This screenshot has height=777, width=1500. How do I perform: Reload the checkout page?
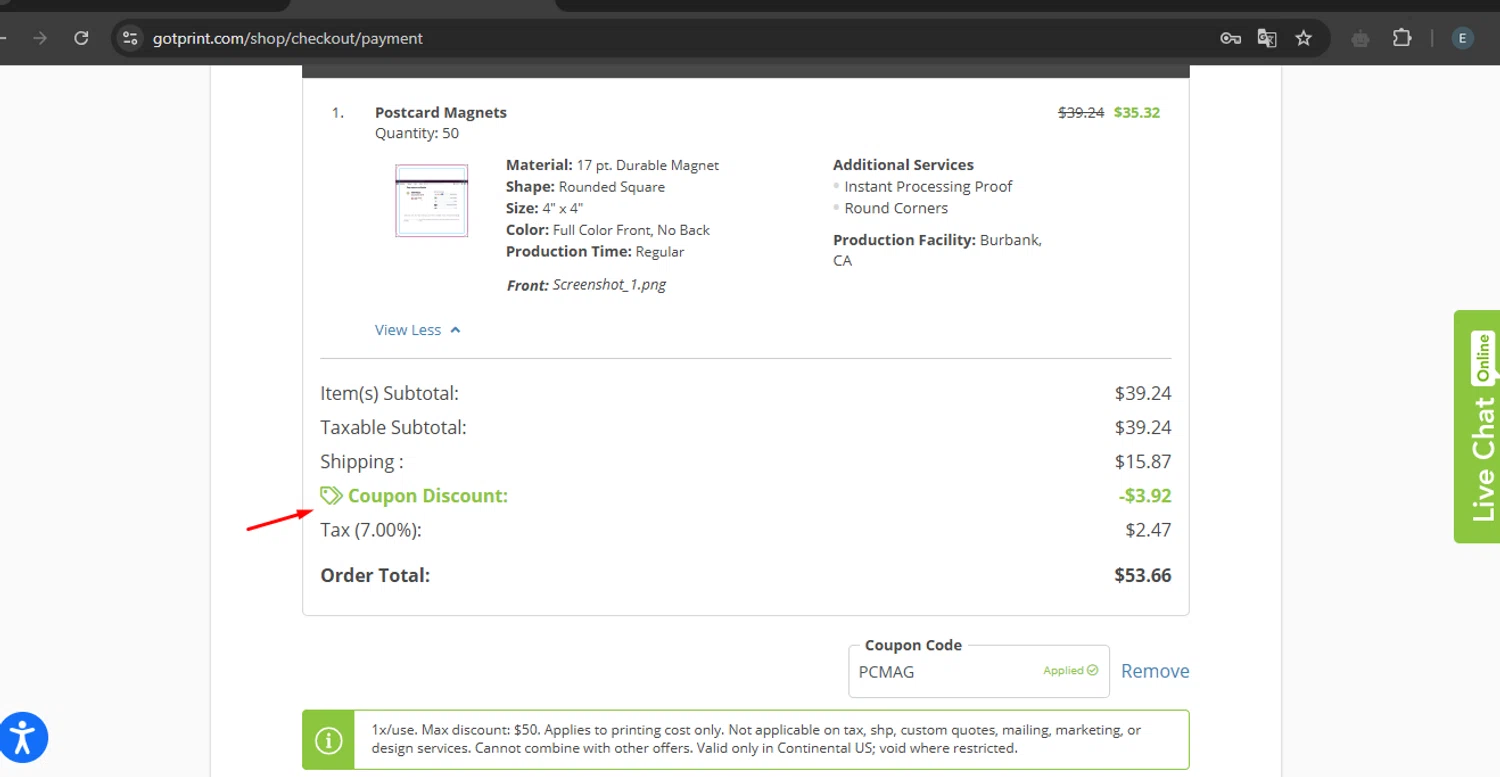82,38
